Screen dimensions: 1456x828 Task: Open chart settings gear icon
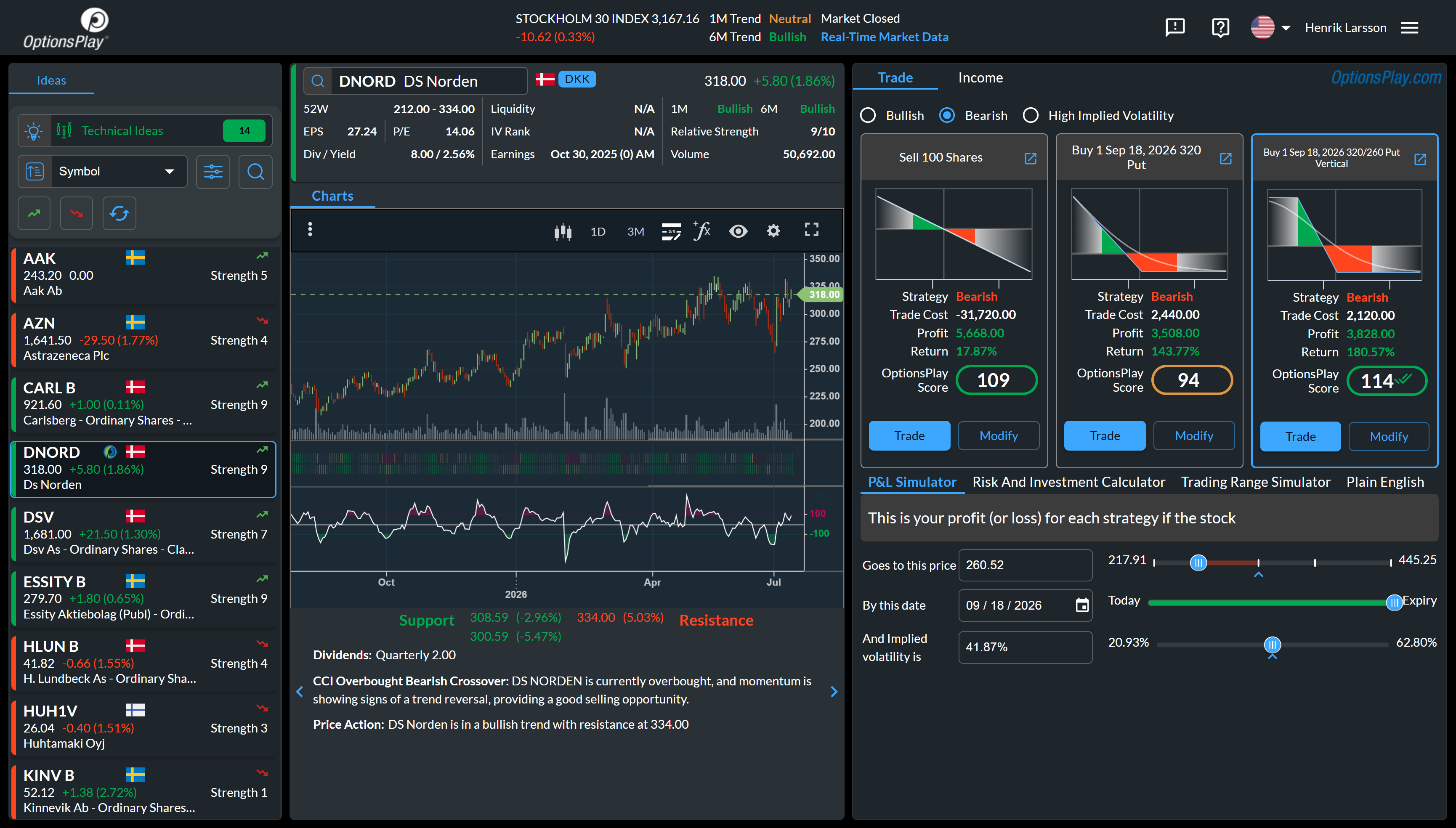[x=773, y=231]
